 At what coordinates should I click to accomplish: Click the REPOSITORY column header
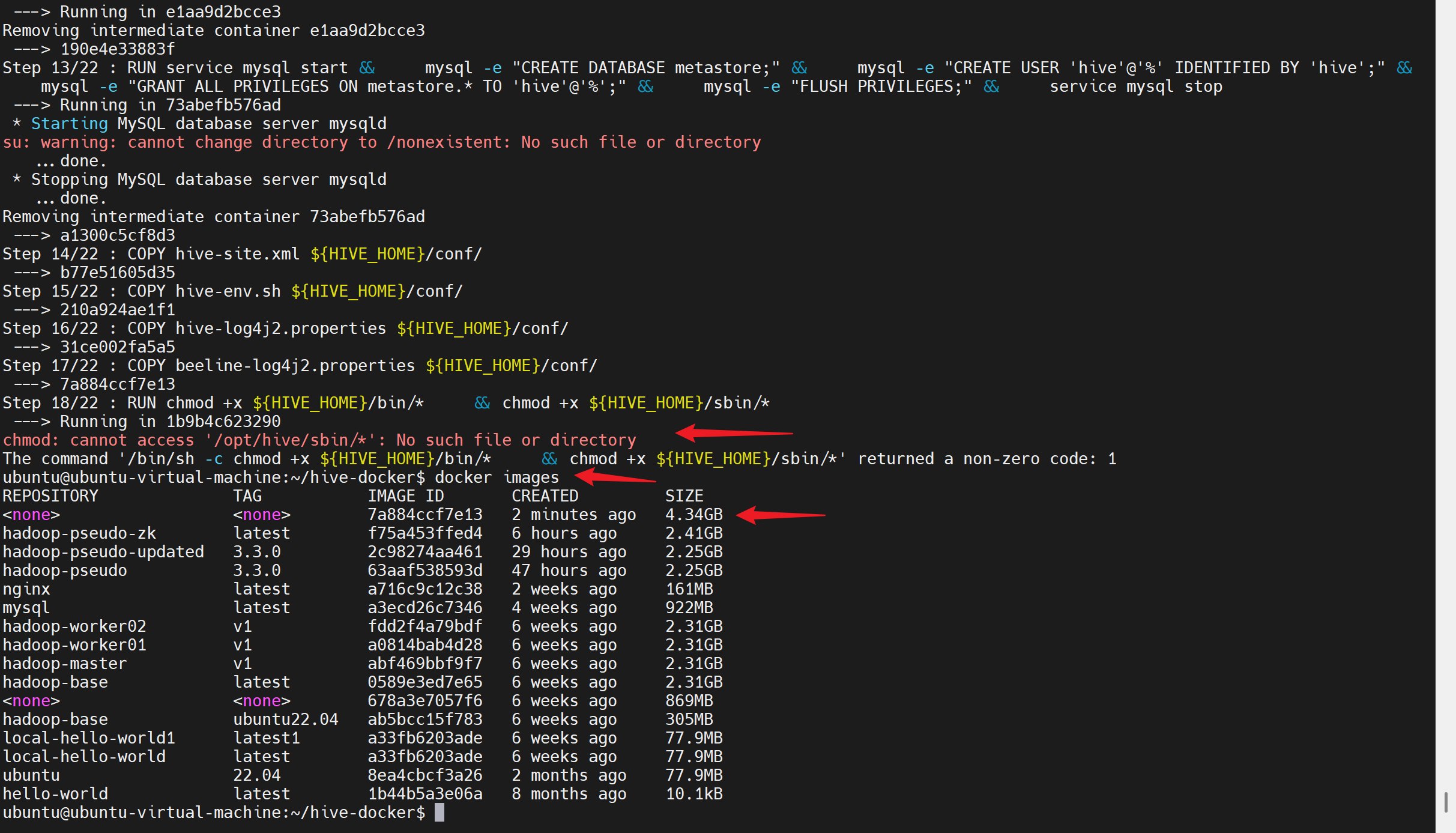50,496
